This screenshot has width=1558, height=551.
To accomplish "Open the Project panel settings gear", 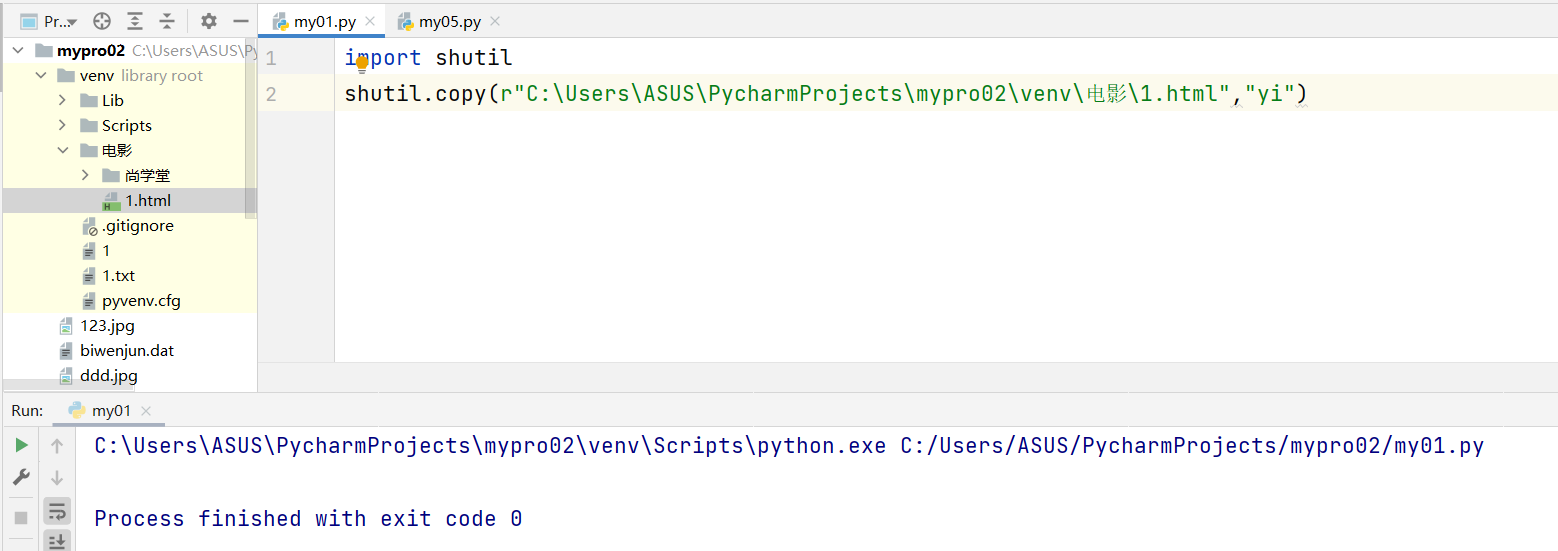I will pos(208,21).
